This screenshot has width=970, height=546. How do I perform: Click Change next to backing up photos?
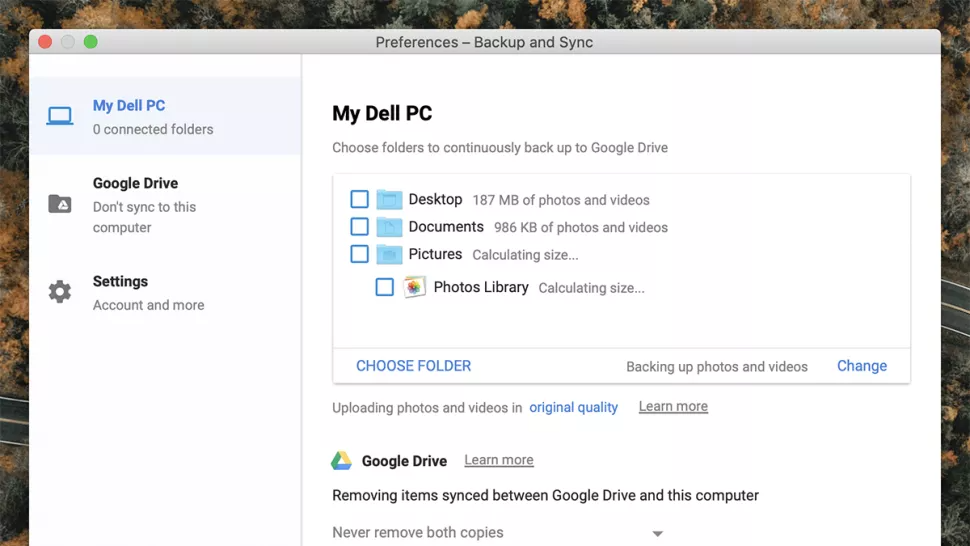point(861,366)
